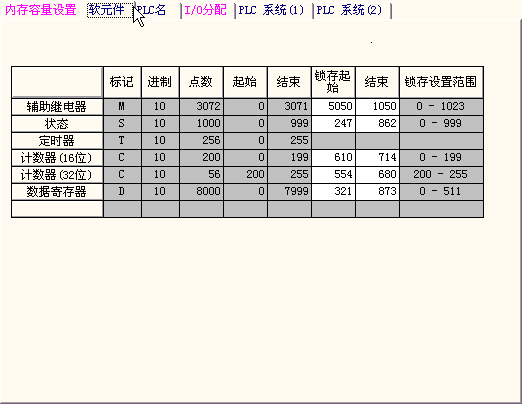
Task: Edit 32-bit counter latch end 680
Action: pyautogui.click(x=377, y=175)
